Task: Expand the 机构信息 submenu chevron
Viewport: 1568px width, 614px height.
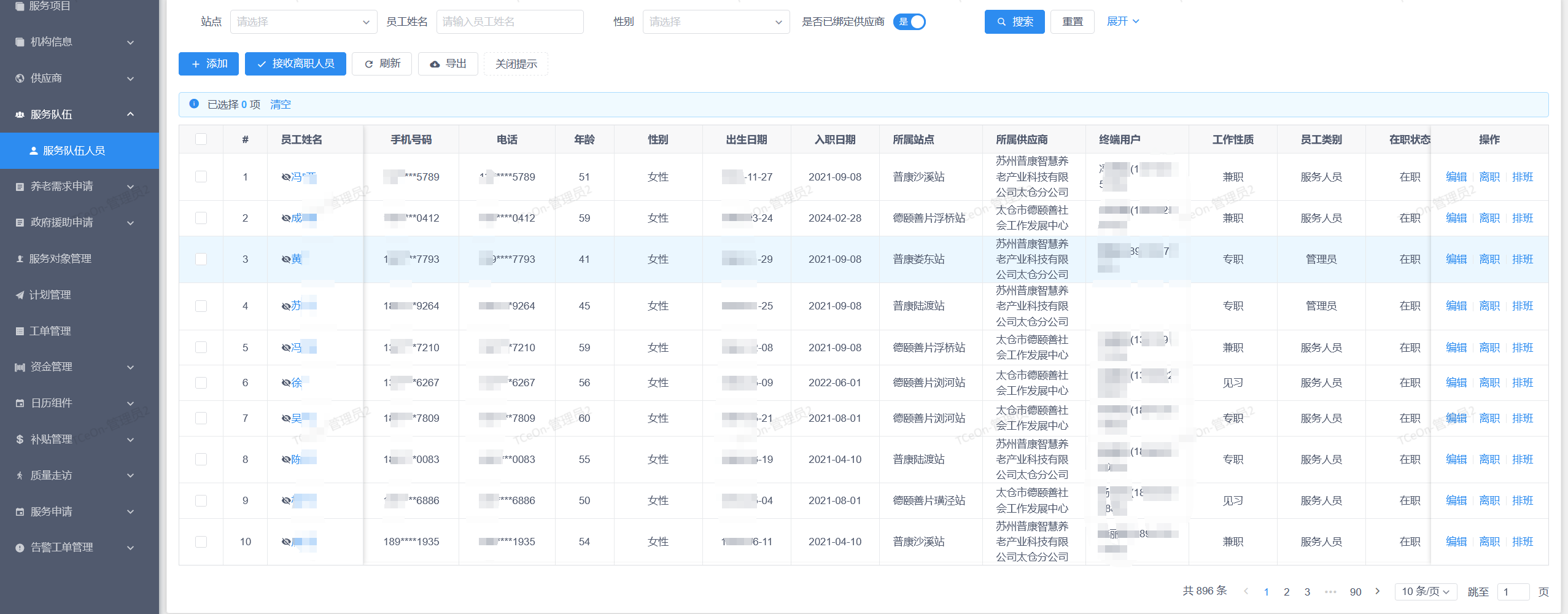Action: coord(130,42)
